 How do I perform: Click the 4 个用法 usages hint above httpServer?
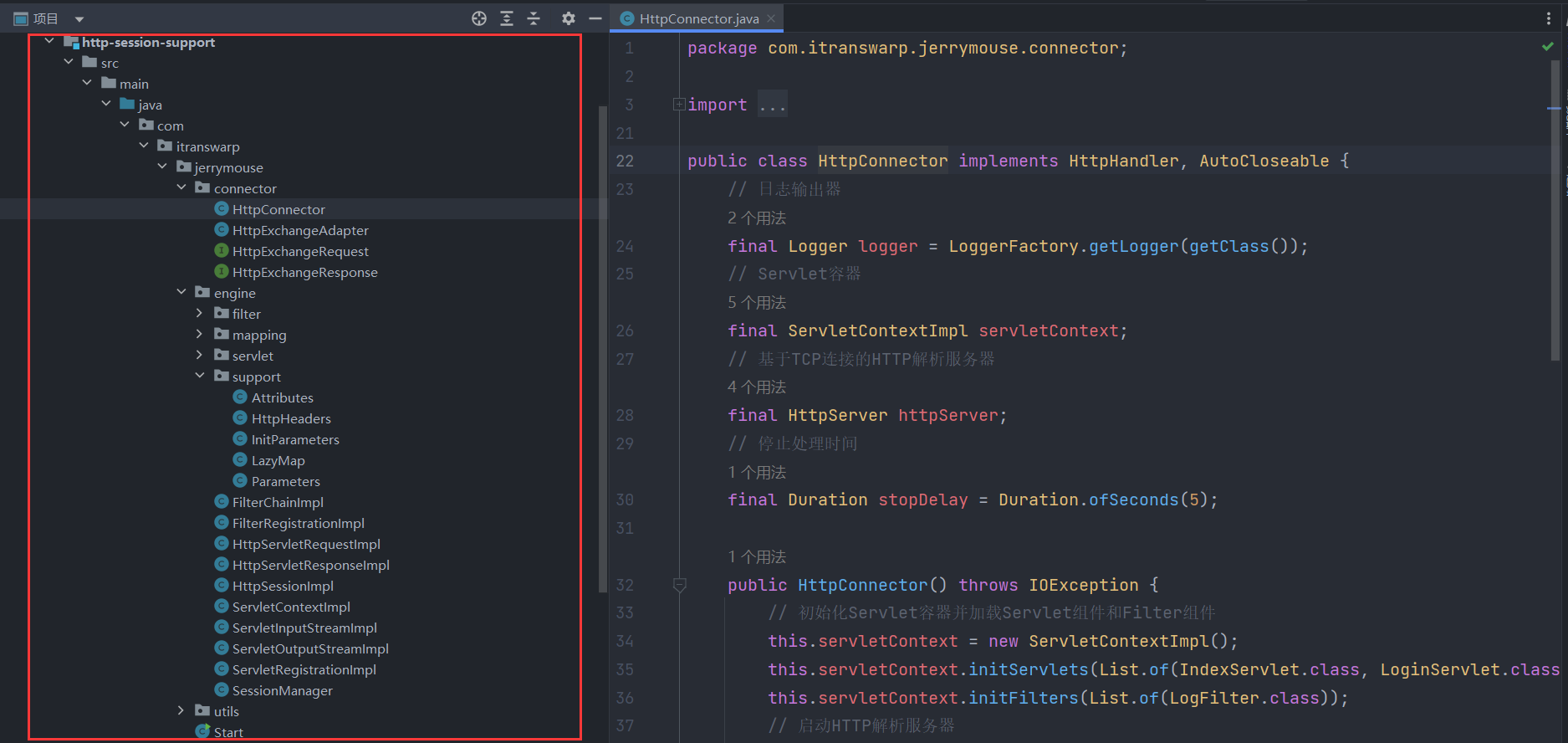coord(757,387)
